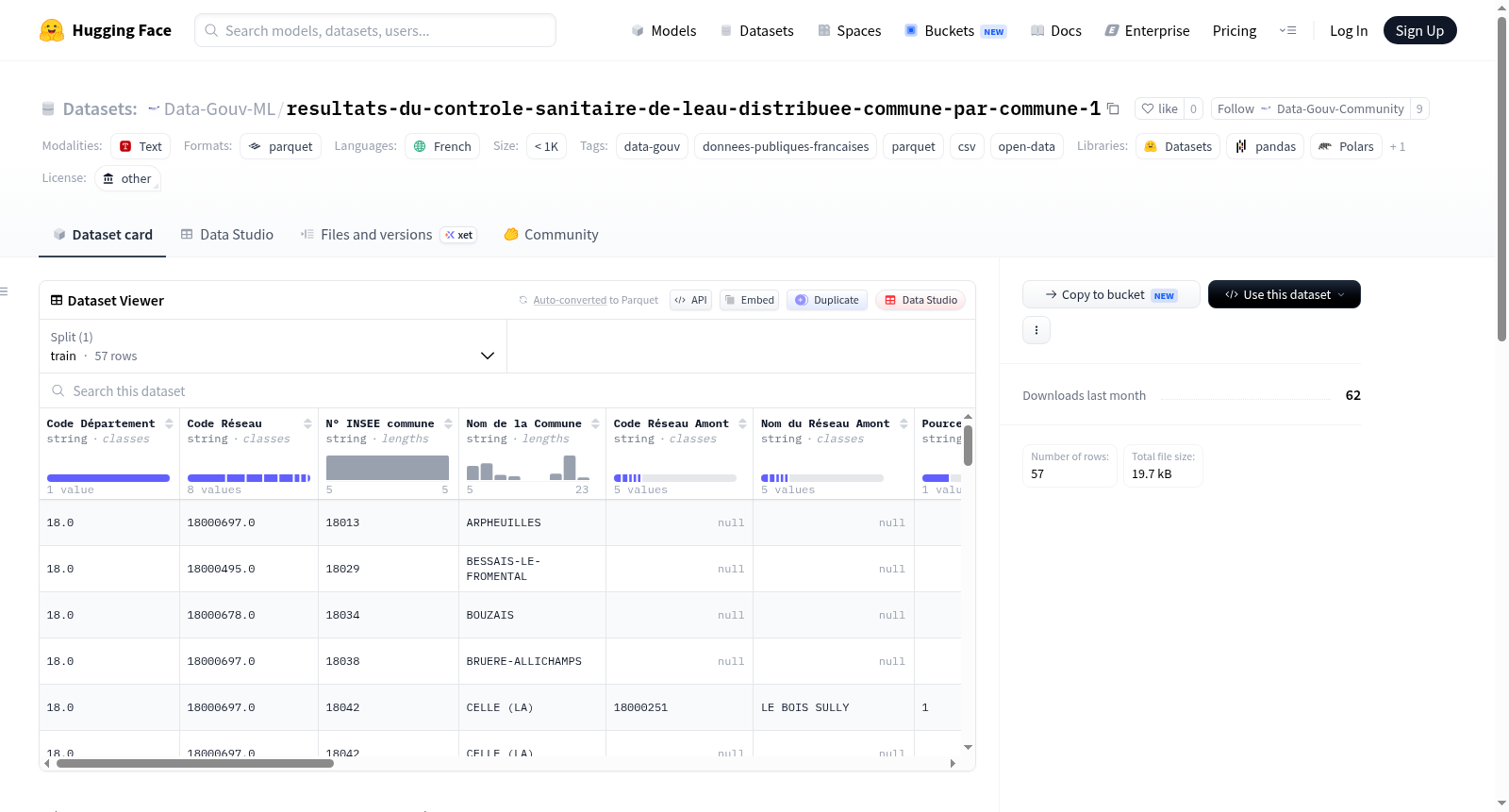Open Buckets in the top navigation
1509x812 pixels.
(955, 30)
